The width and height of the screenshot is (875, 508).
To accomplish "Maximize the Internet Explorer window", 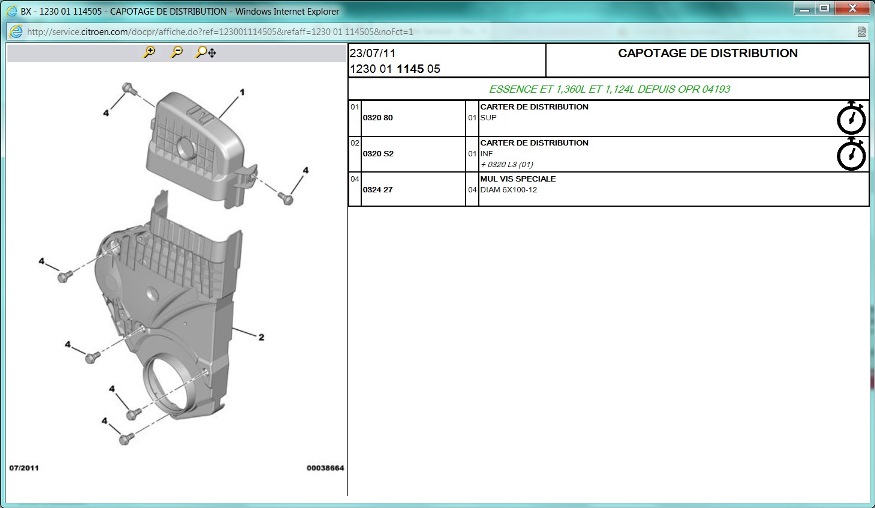I will tap(824, 8).
